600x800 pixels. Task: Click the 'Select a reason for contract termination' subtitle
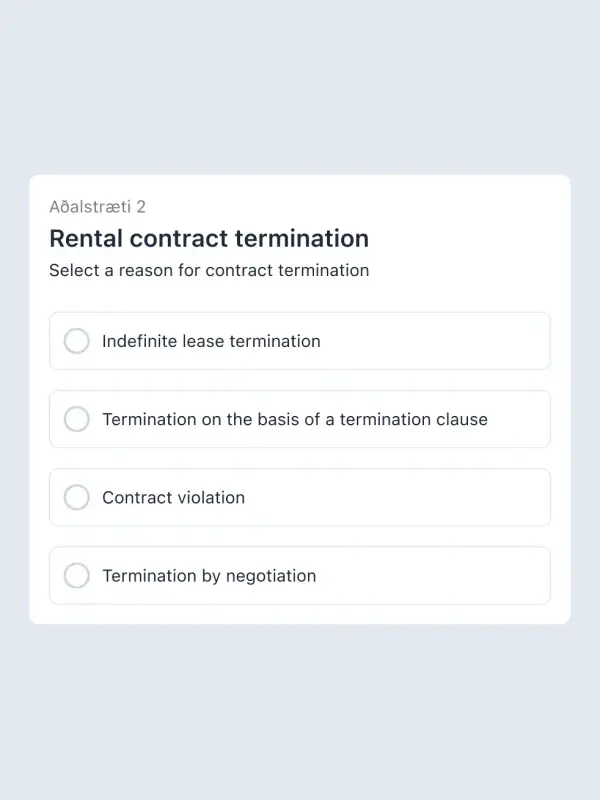(209, 270)
